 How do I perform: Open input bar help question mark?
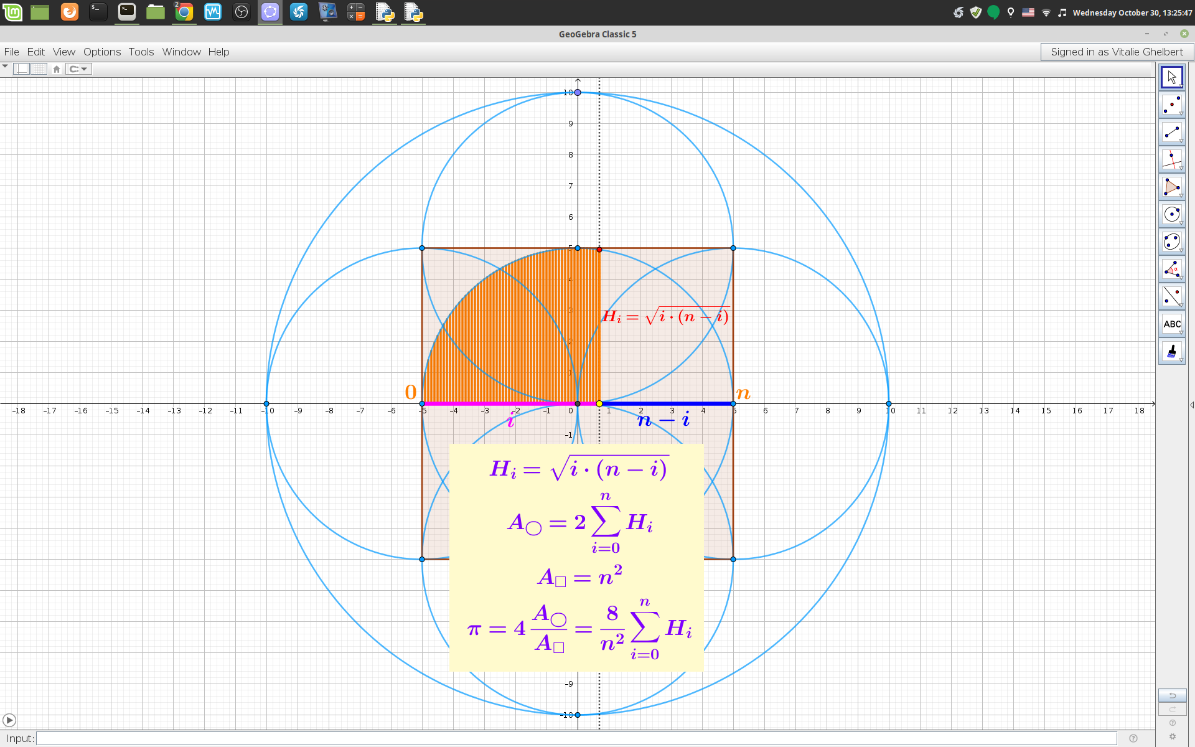1133,738
